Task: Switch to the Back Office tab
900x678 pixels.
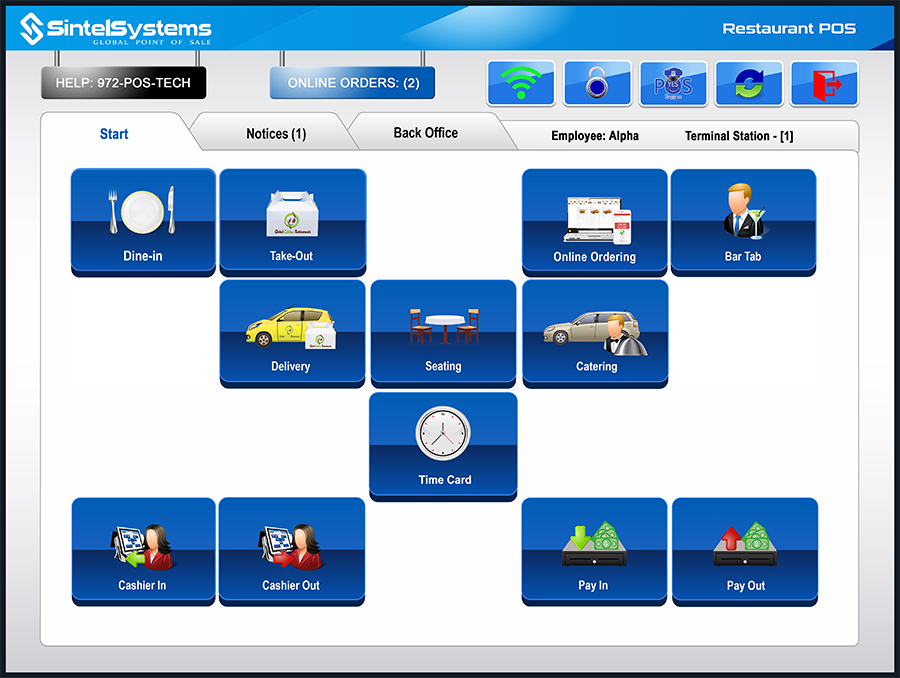Action: click(426, 133)
